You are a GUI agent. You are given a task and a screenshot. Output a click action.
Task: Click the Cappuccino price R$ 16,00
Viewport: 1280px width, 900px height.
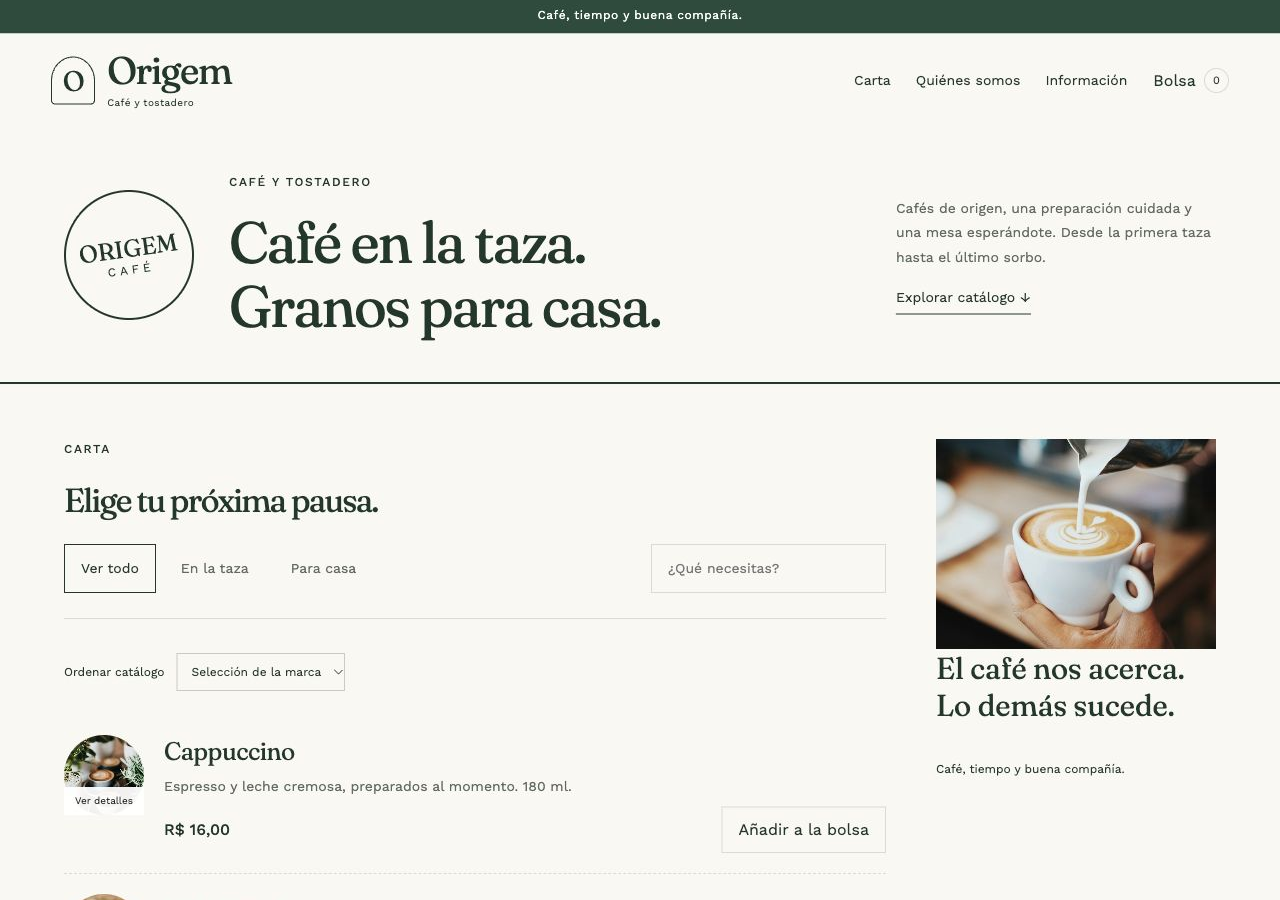(x=197, y=830)
